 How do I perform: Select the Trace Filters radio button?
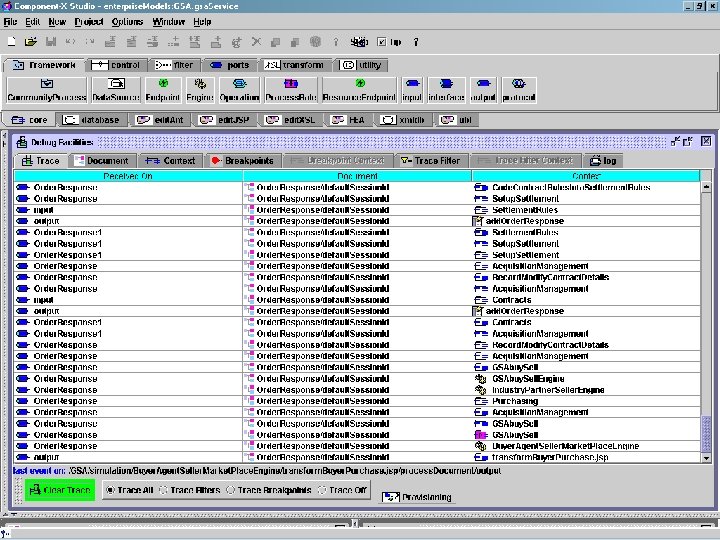point(163,490)
